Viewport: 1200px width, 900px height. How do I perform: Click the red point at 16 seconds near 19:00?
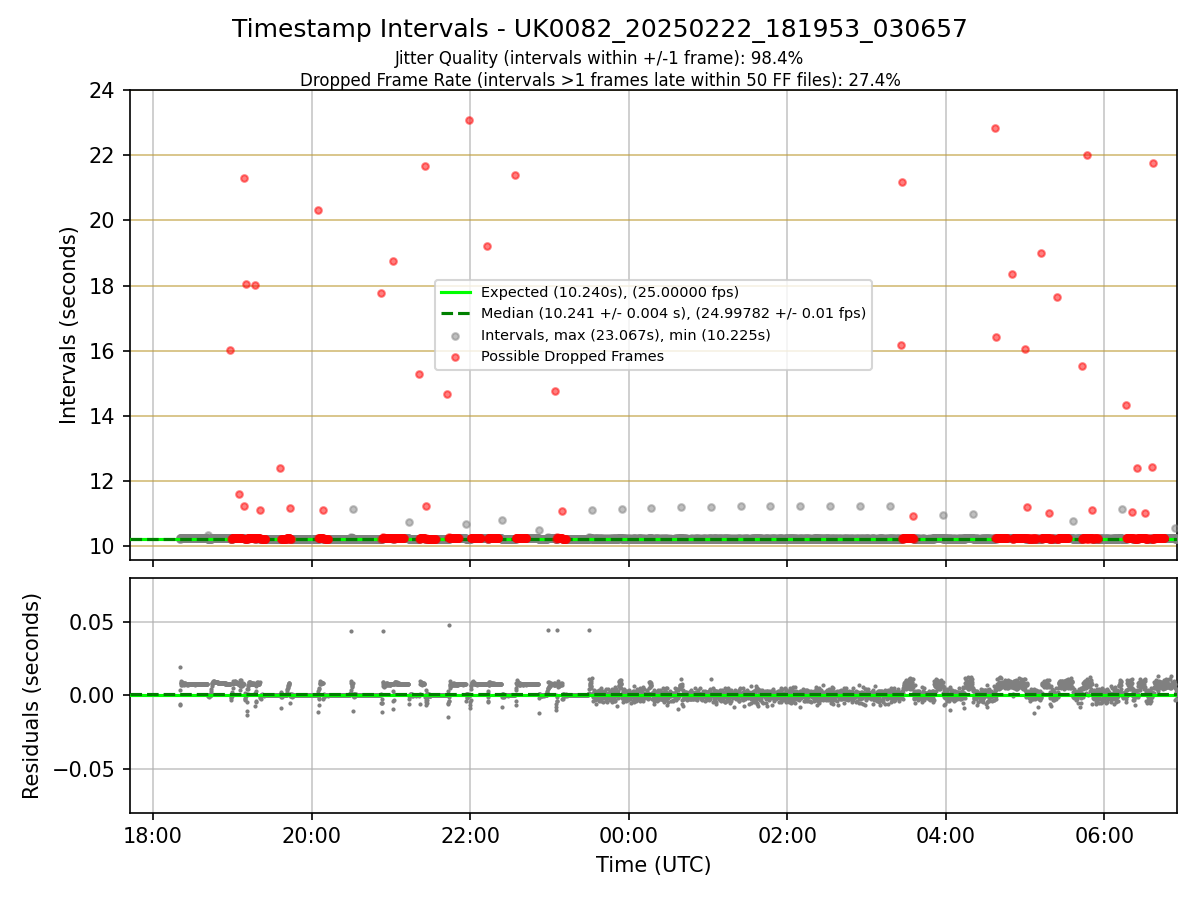[x=230, y=350]
